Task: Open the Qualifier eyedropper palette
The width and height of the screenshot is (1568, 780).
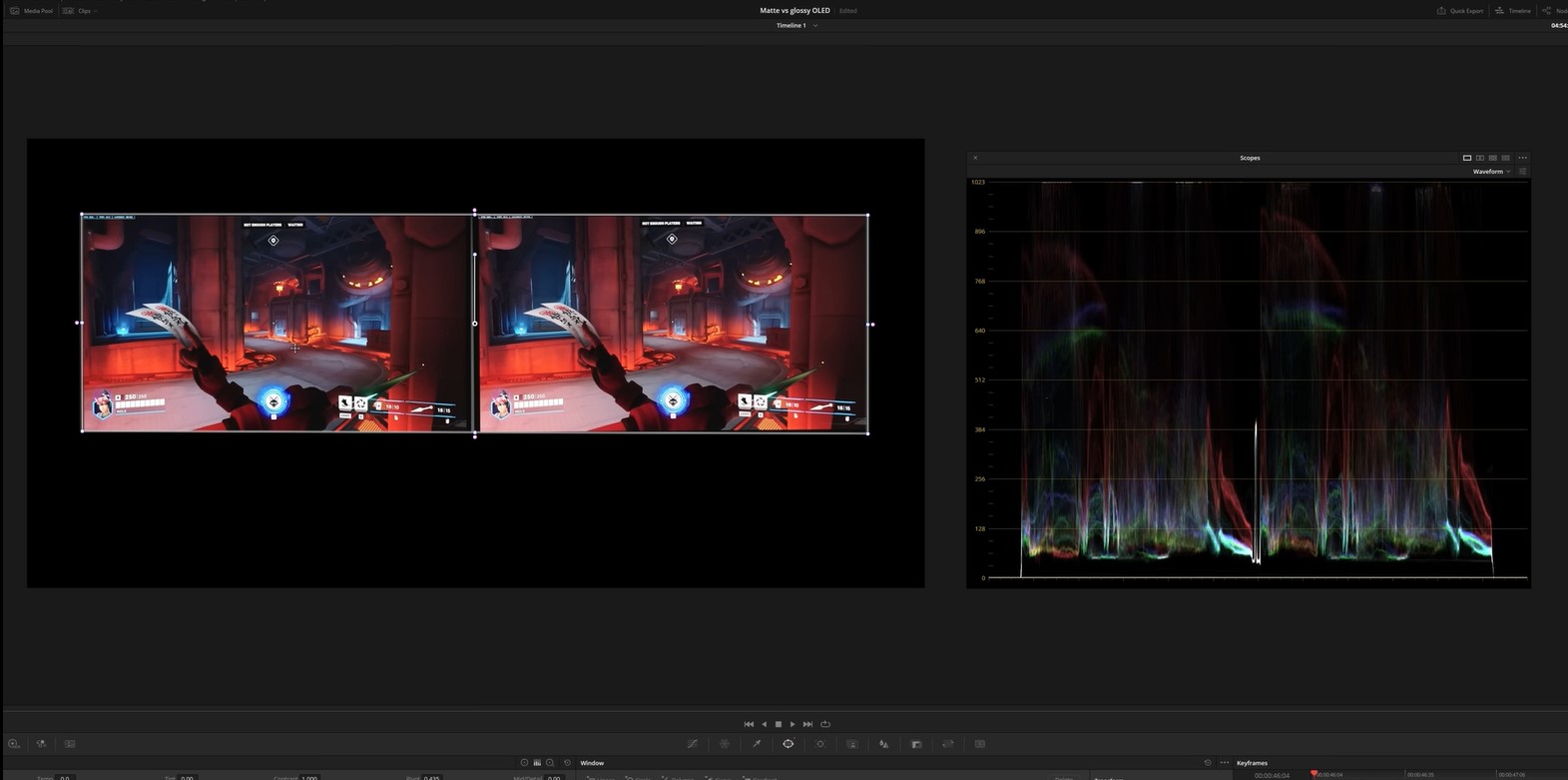Action: [757, 744]
